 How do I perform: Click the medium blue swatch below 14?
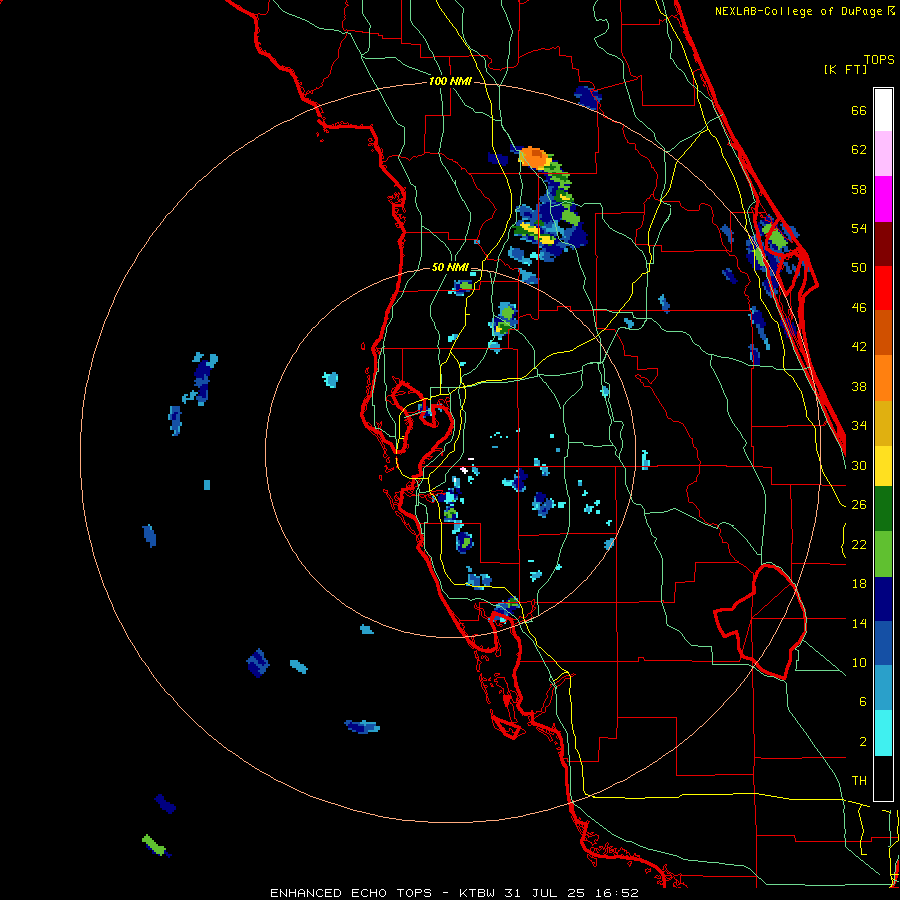tap(883, 643)
